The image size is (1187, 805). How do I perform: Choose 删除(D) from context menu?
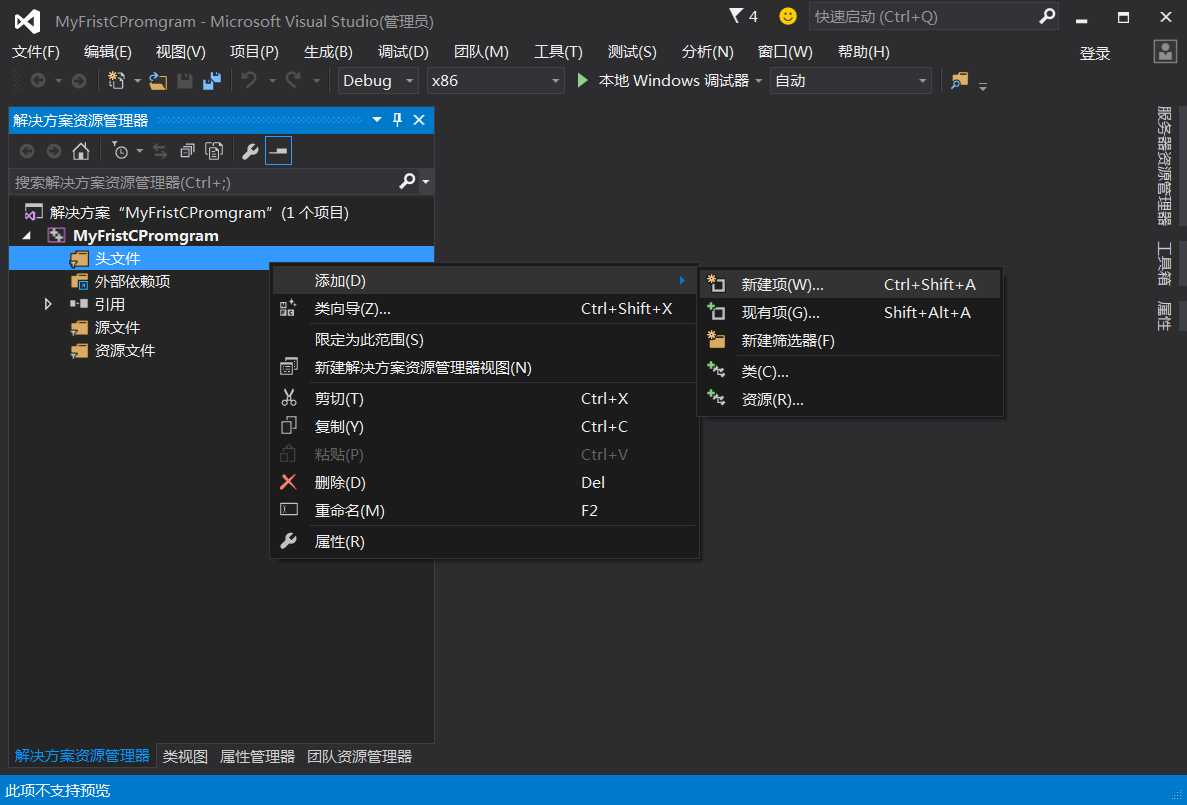point(484,482)
